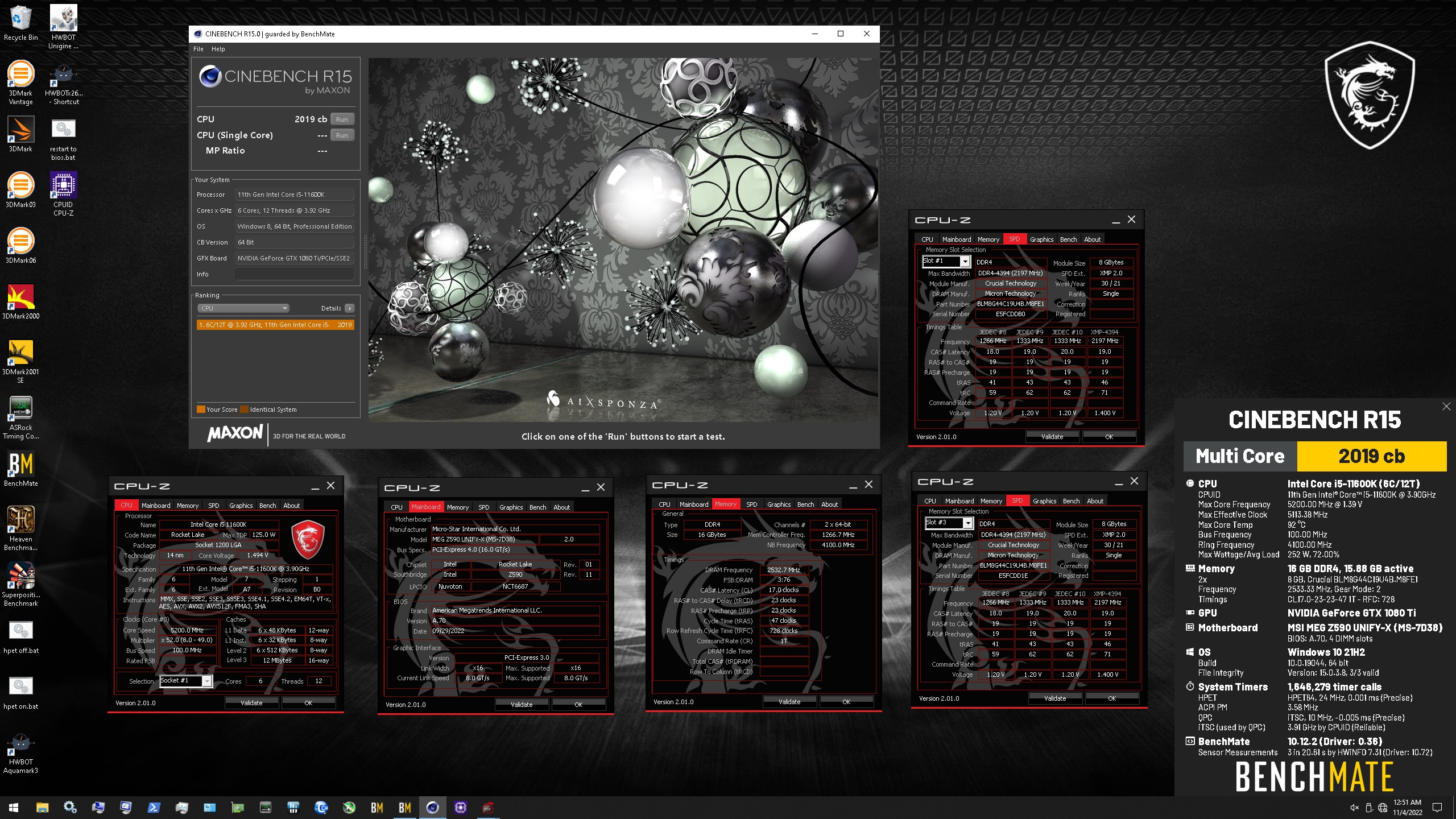Click the Core Speed 5200.0 MHz value
1456x819 pixels.
[187, 630]
